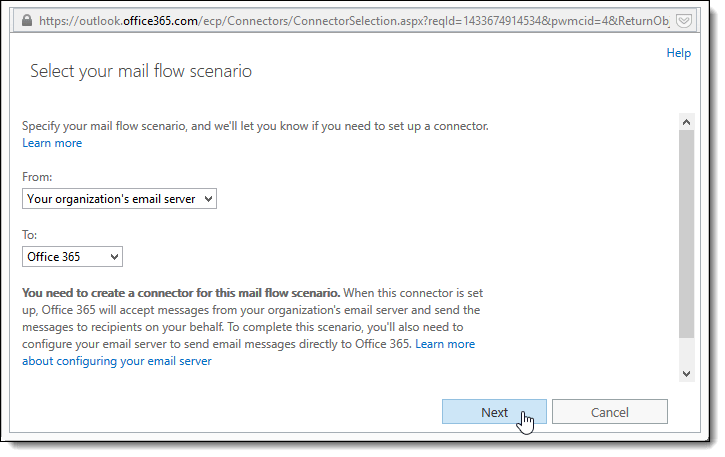The image size is (725, 457).
Task: Click the scrollbar up arrow
Action: coord(686,121)
